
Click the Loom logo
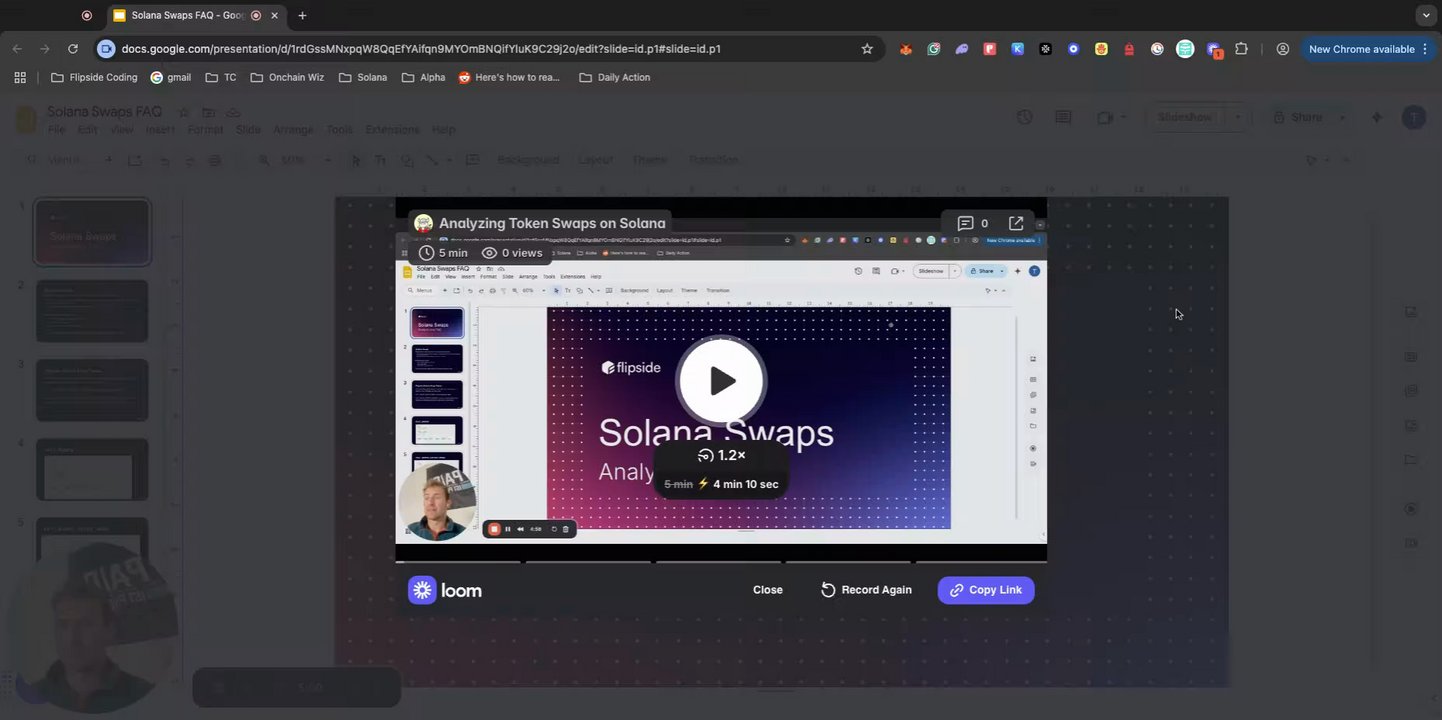click(x=445, y=590)
